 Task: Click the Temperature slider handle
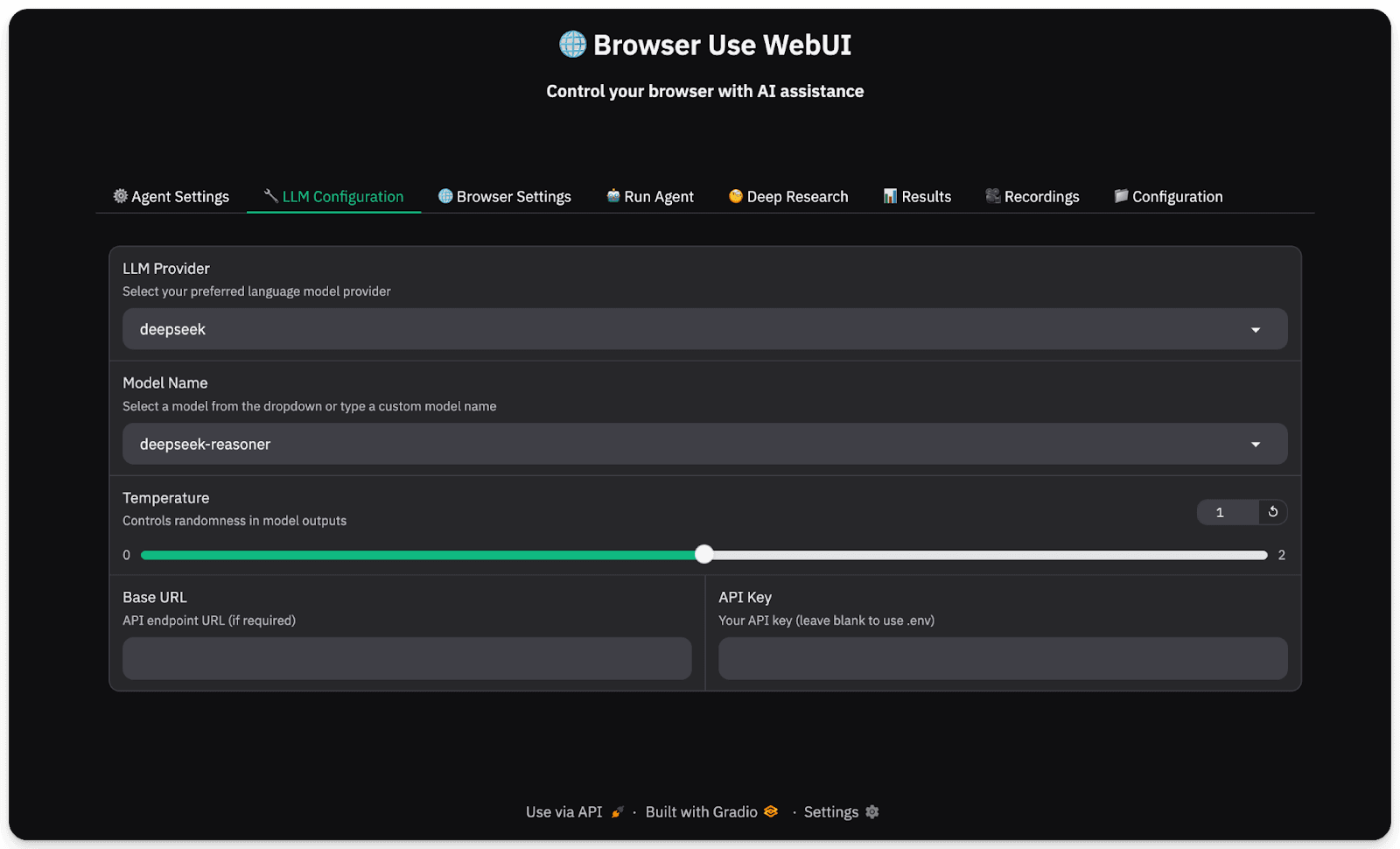(x=704, y=554)
